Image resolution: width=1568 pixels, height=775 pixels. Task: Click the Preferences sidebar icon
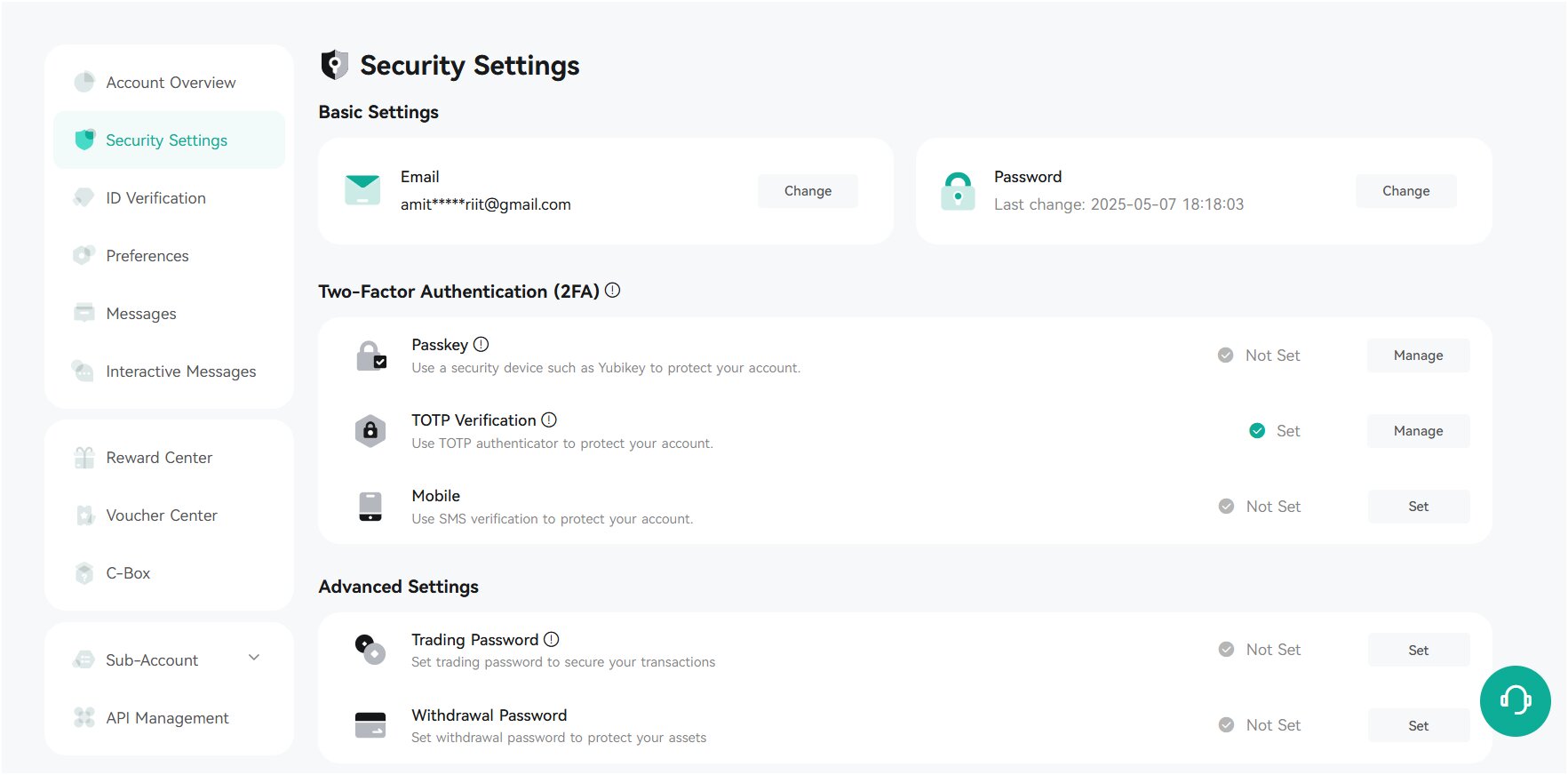pos(84,255)
